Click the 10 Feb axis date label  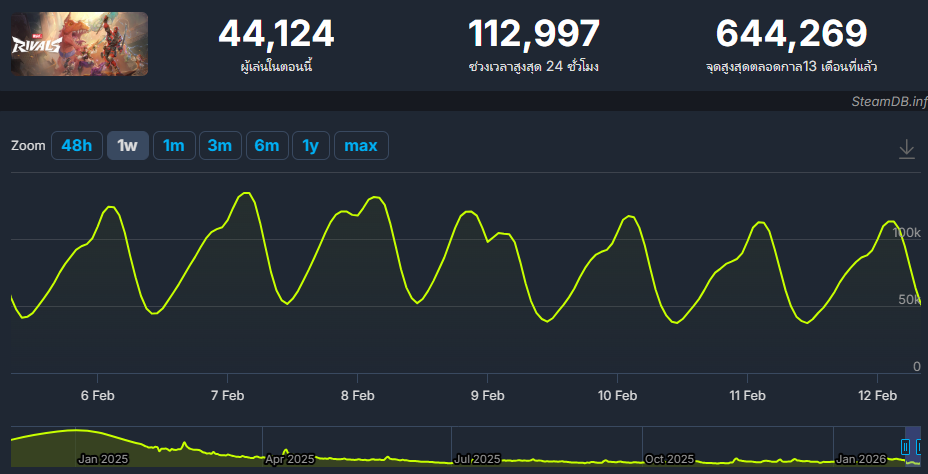pos(617,395)
